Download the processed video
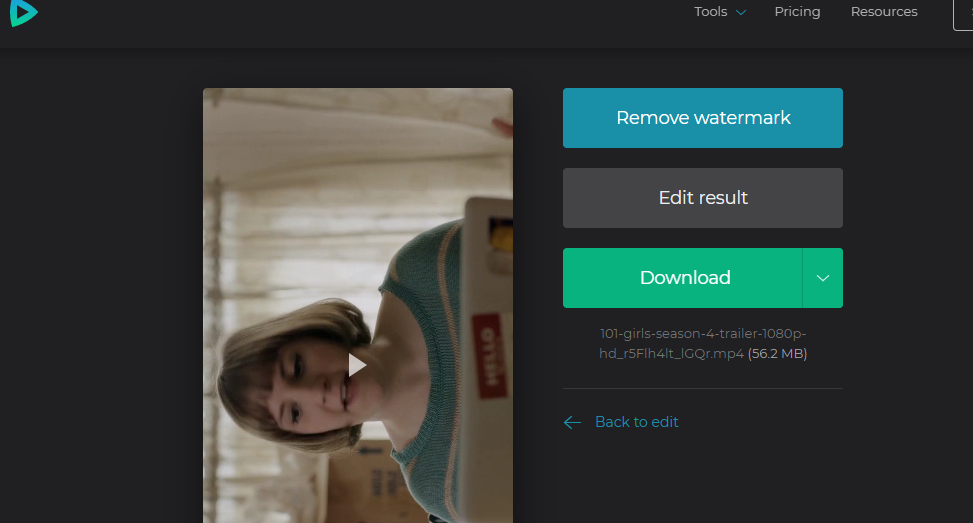 [x=683, y=278]
